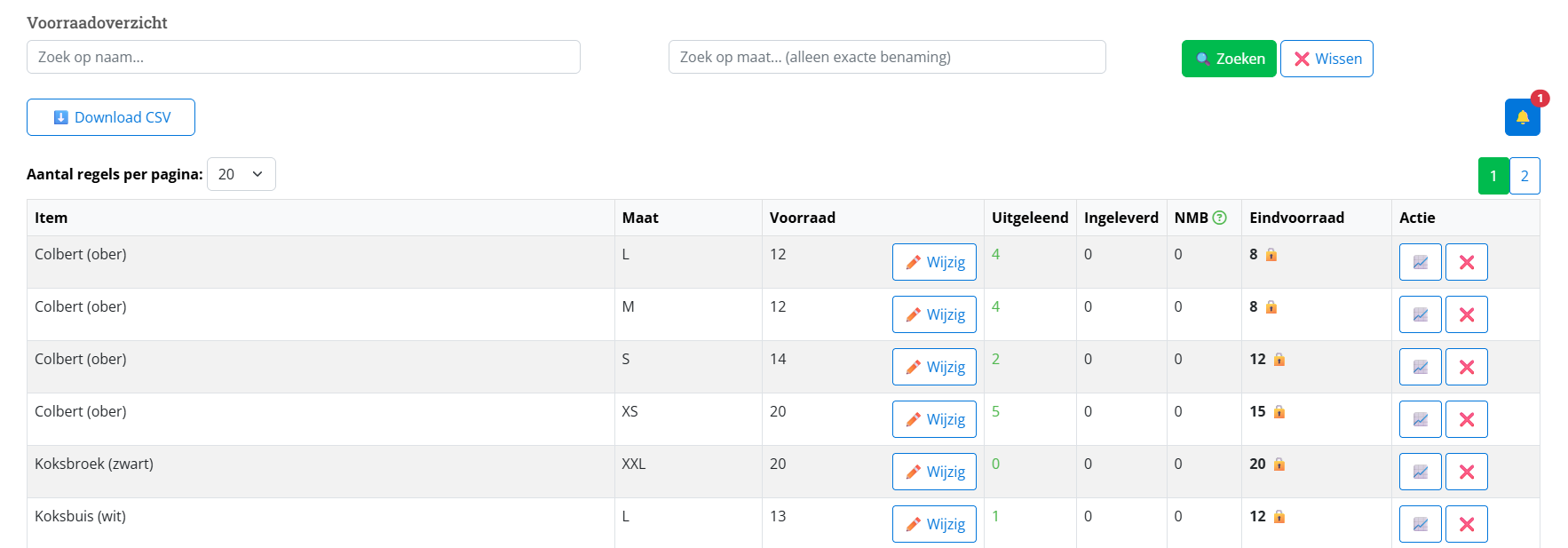The width and height of the screenshot is (1568, 548).
Task: Clear the search with the Wissen button
Action: click(x=1326, y=59)
